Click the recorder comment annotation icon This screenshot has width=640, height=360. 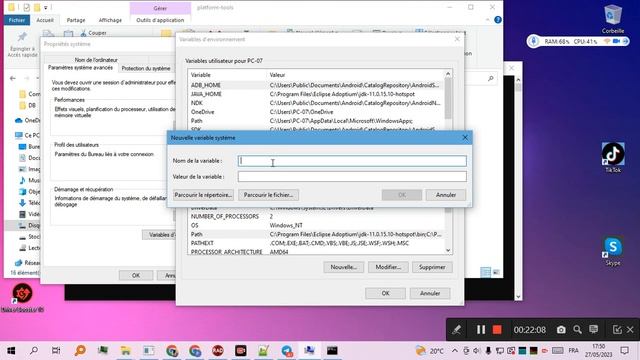tap(593, 329)
